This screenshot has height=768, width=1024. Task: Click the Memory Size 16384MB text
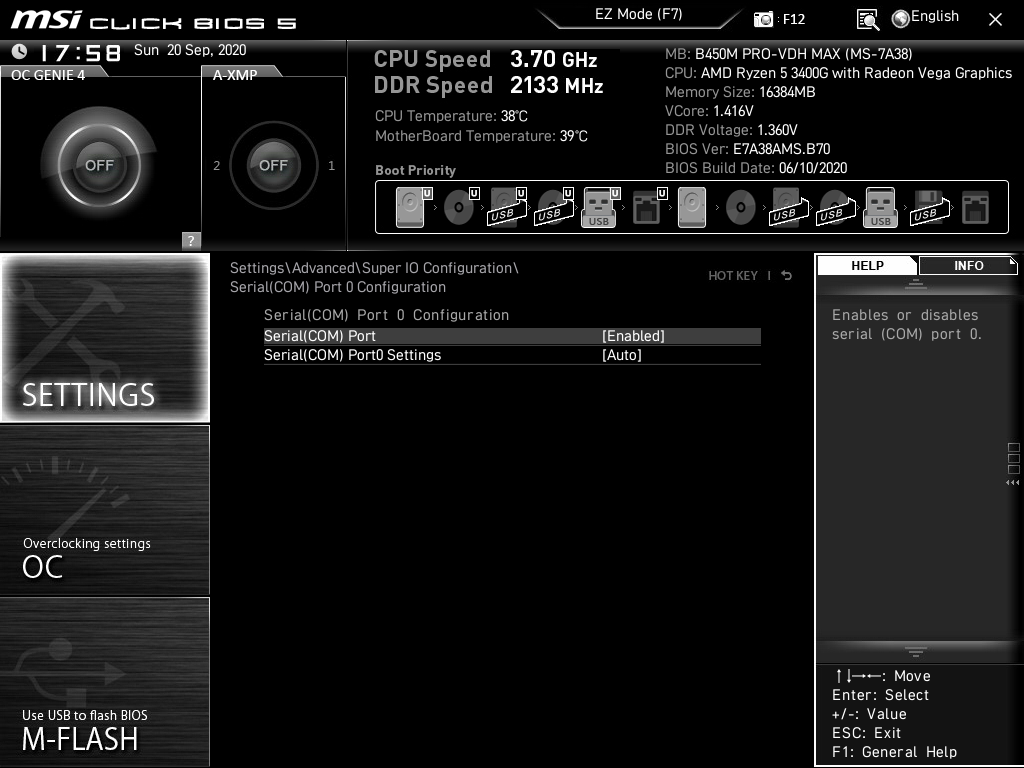tap(740, 92)
